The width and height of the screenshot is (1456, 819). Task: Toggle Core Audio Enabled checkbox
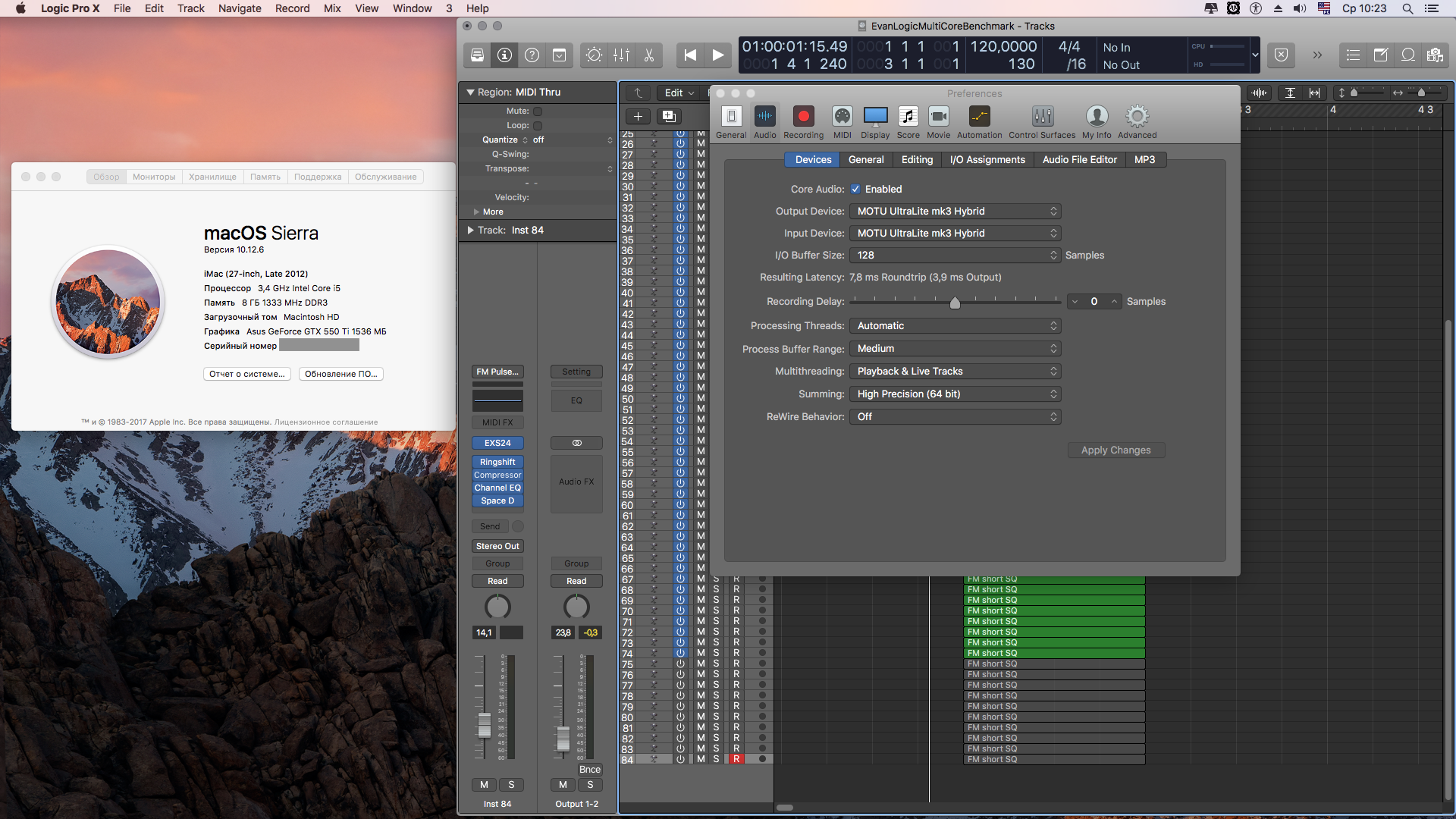click(x=855, y=190)
